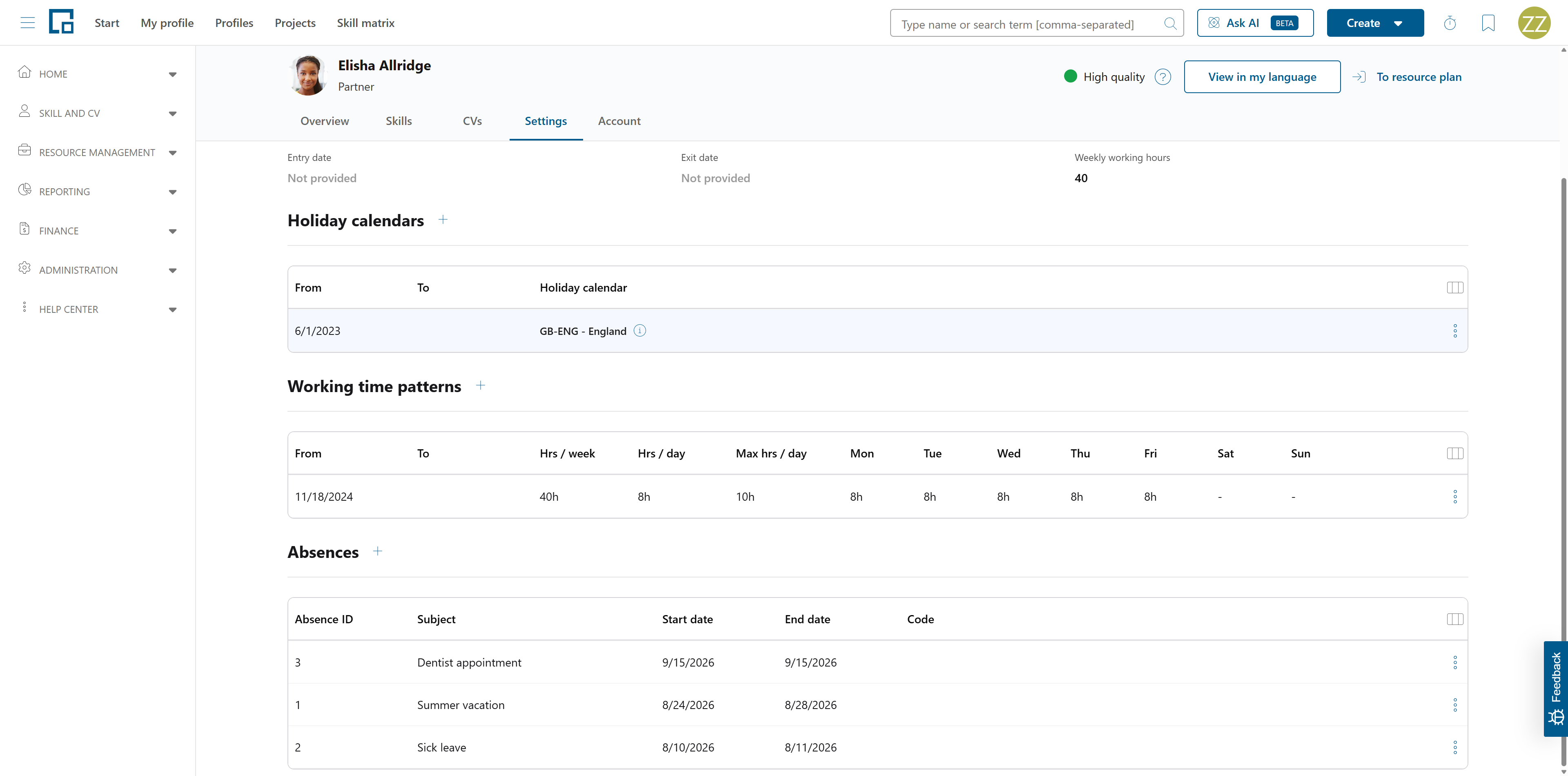
Task: Open column chooser for Absences table
Action: coord(1455,619)
